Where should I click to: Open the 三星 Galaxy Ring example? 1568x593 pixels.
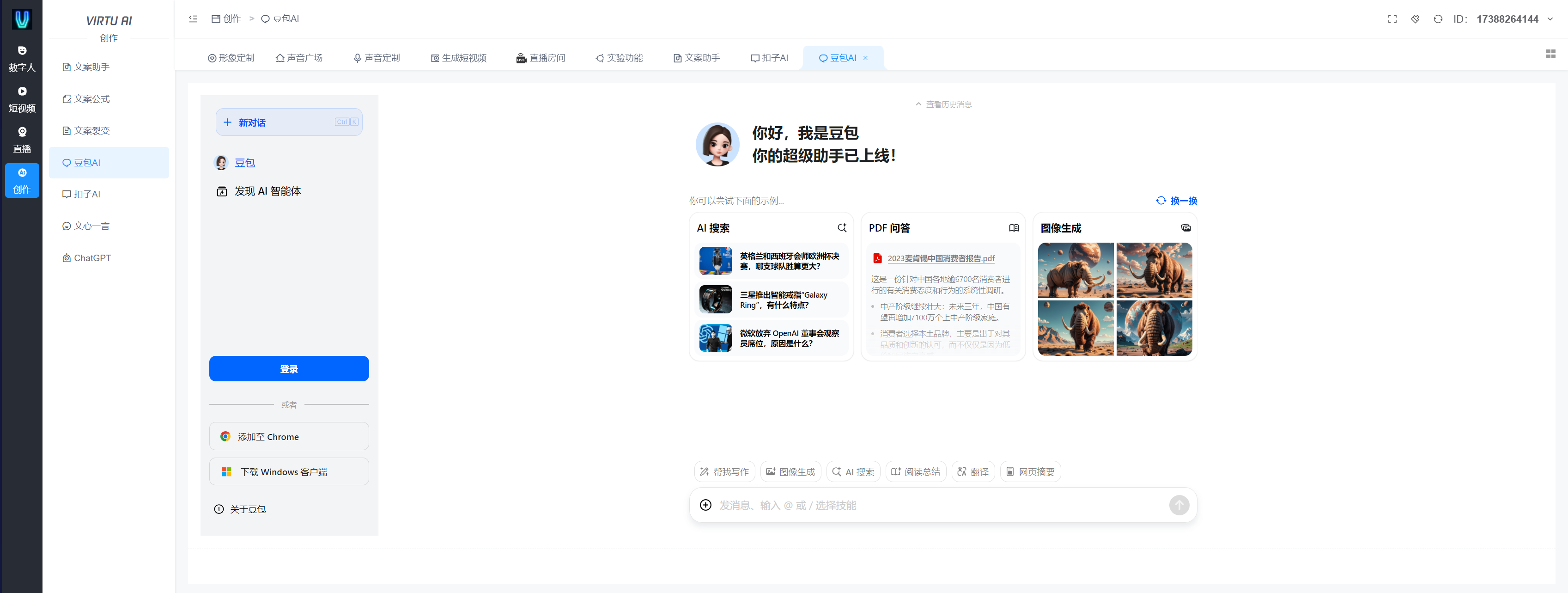pyautogui.click(x=772, y=300)
